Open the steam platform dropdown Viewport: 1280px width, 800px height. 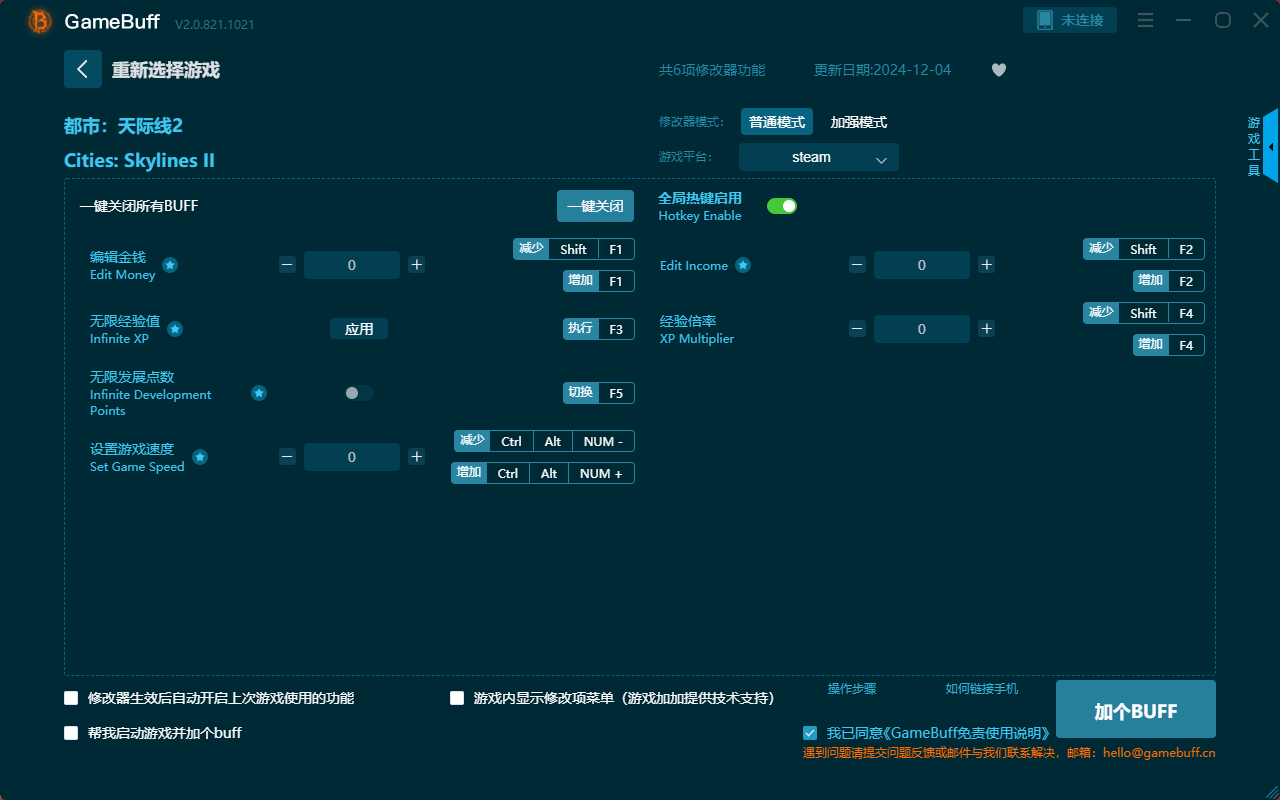(x=819, y=157)
